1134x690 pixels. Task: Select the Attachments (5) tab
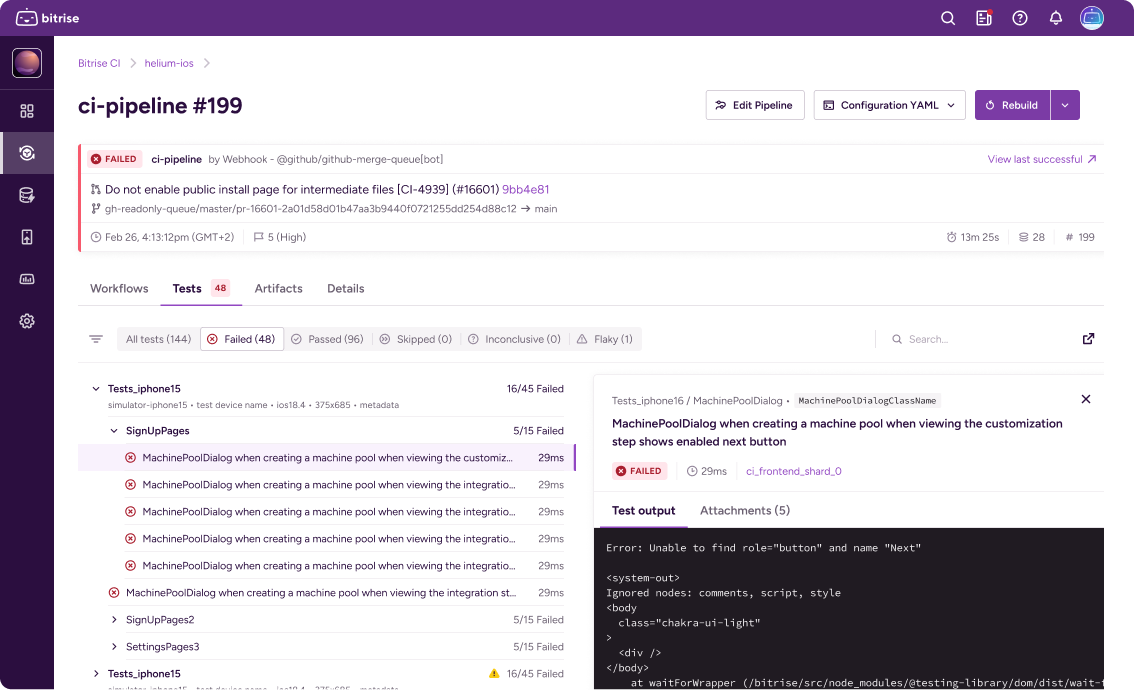pyautogui.click(x=744, y=511)
